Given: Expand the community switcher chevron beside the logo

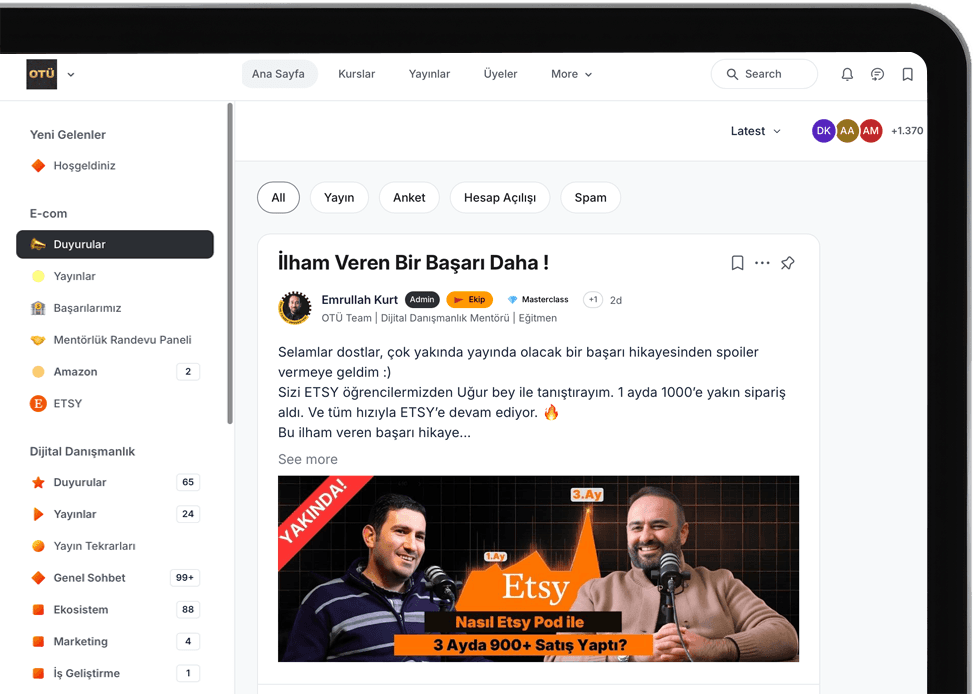Looking at the screenshot, I should [x=71, y=74].
